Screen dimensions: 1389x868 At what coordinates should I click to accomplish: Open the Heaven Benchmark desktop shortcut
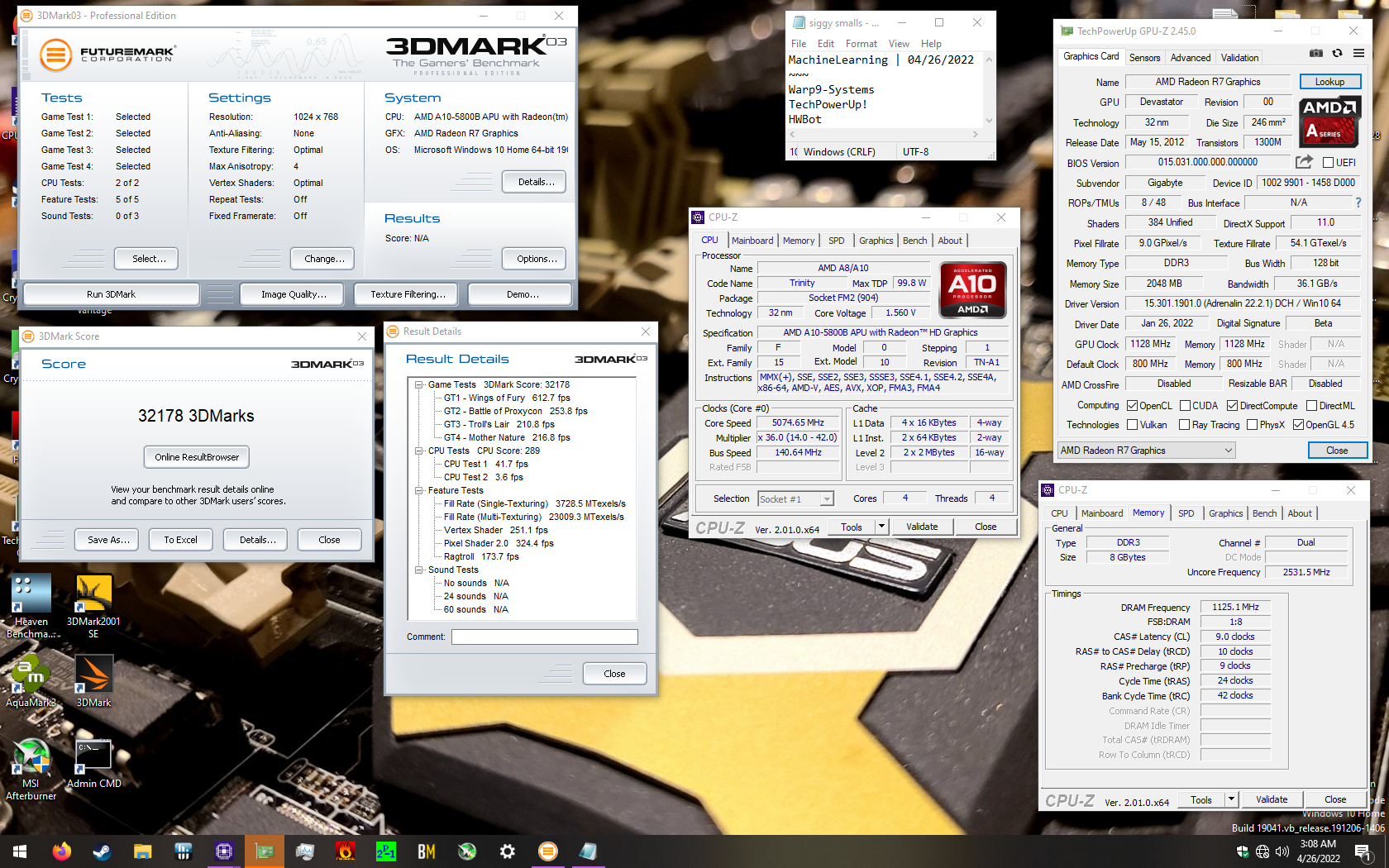[x=31, y=605]
